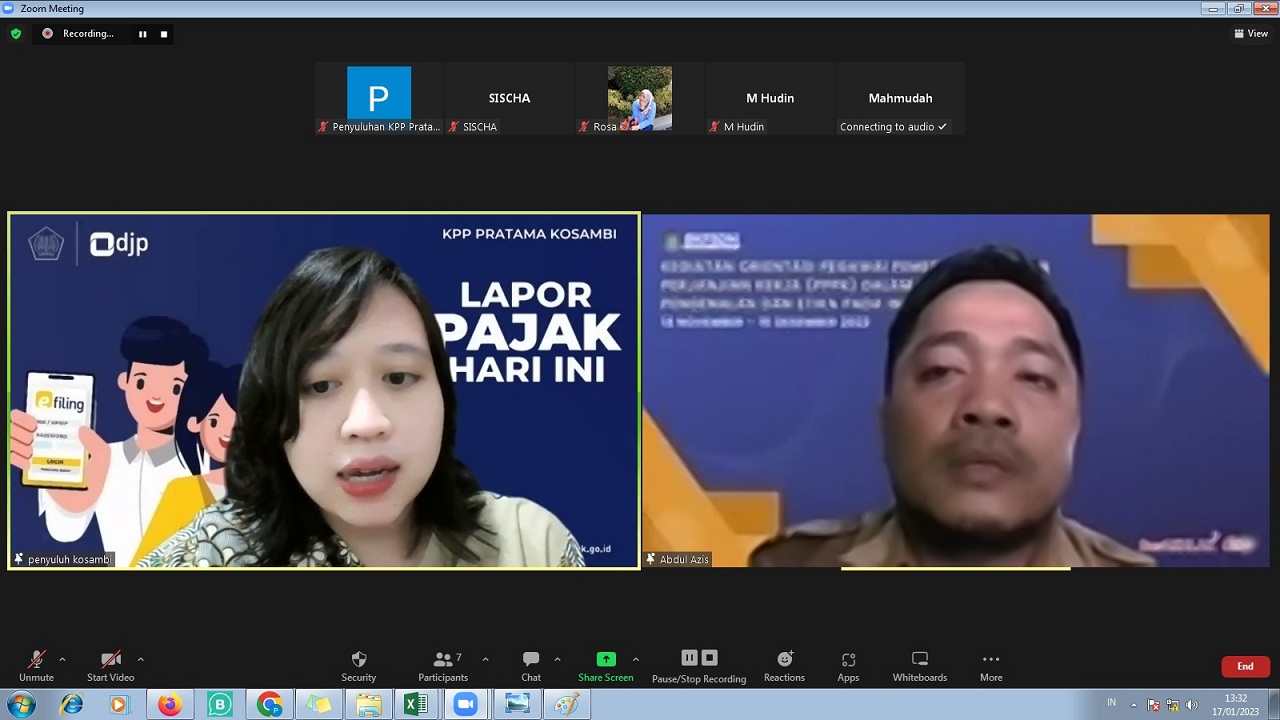Open the More menu in the toolbar

(991, 665)
